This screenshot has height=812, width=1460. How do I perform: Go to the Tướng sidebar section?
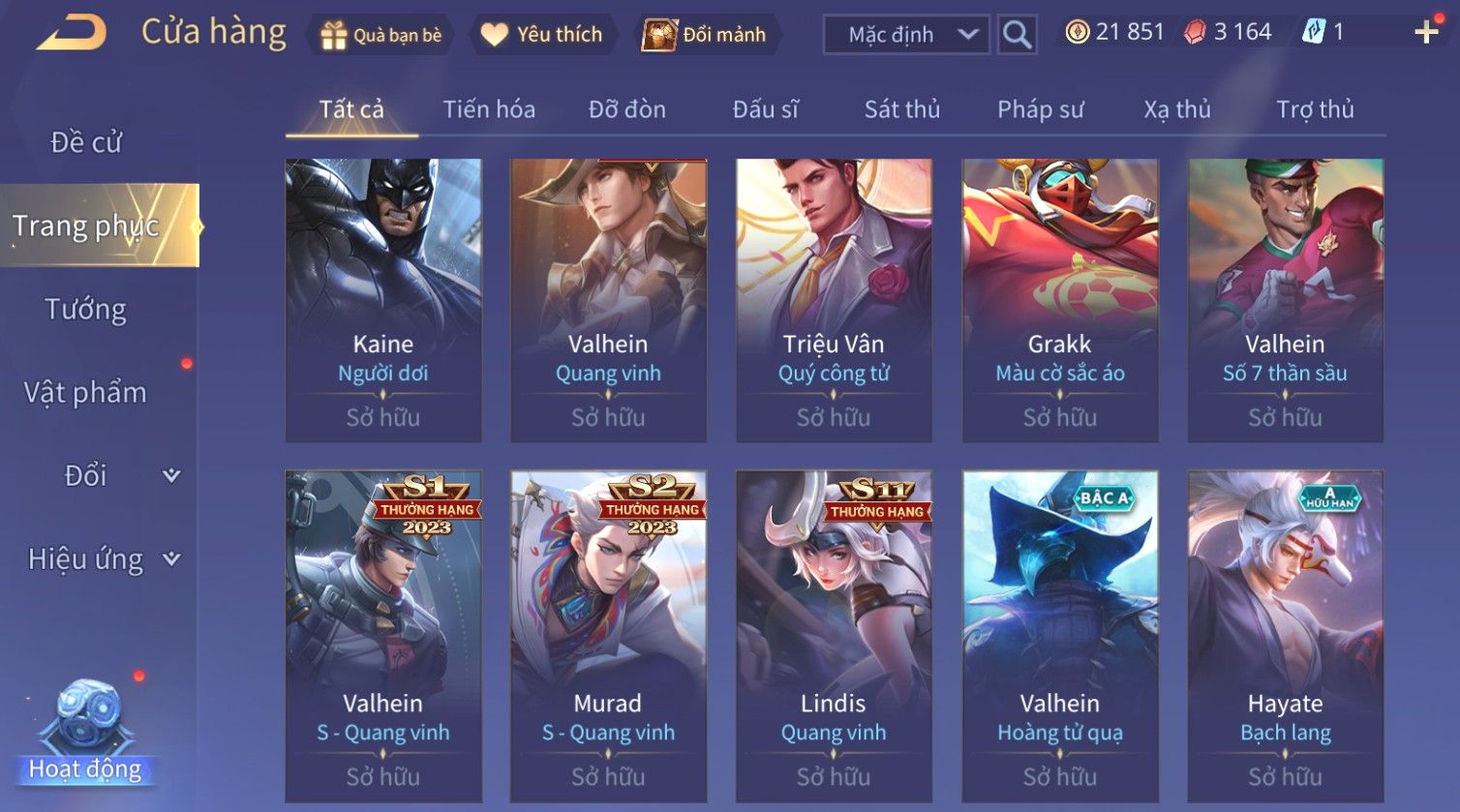click(86, 310)
